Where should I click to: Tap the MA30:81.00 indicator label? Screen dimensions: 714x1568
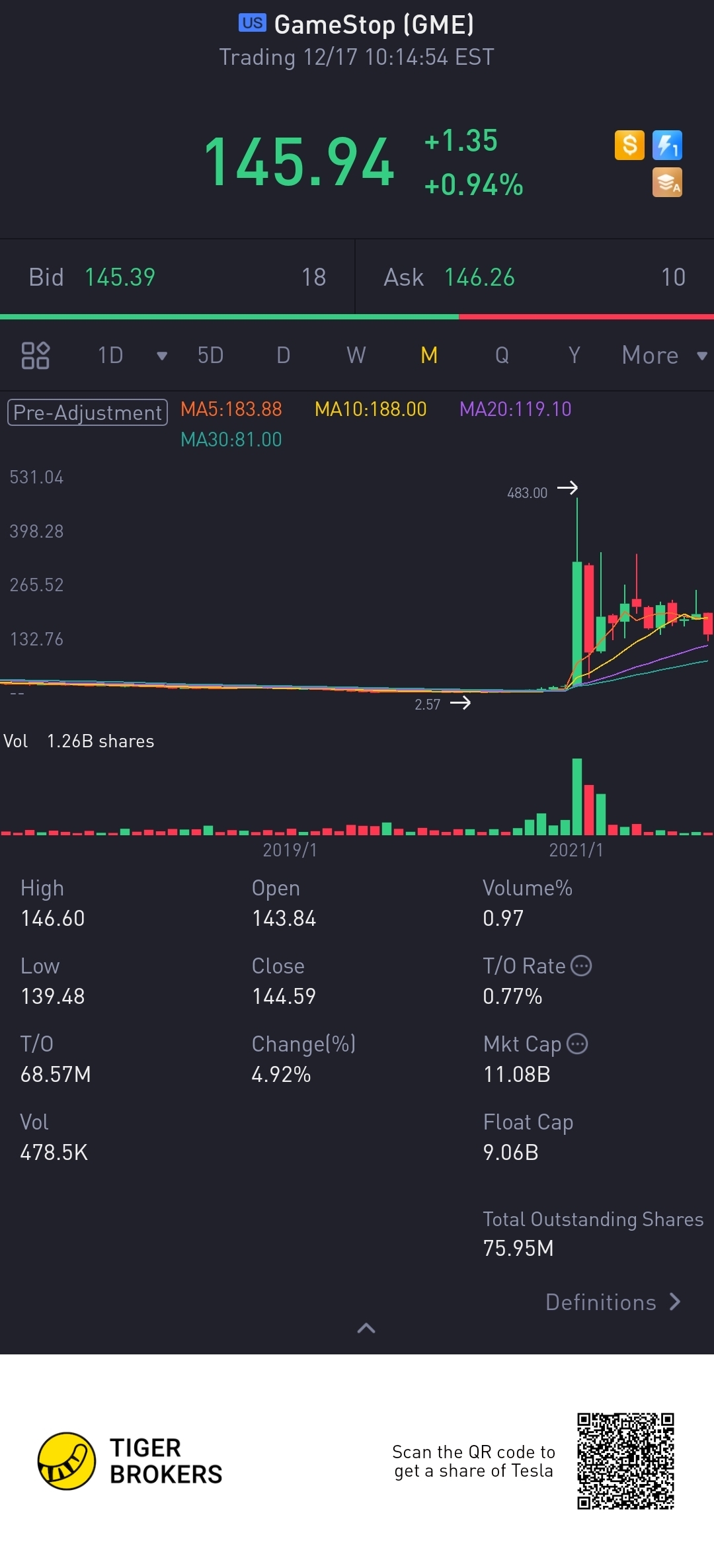[x=231, y=440]
